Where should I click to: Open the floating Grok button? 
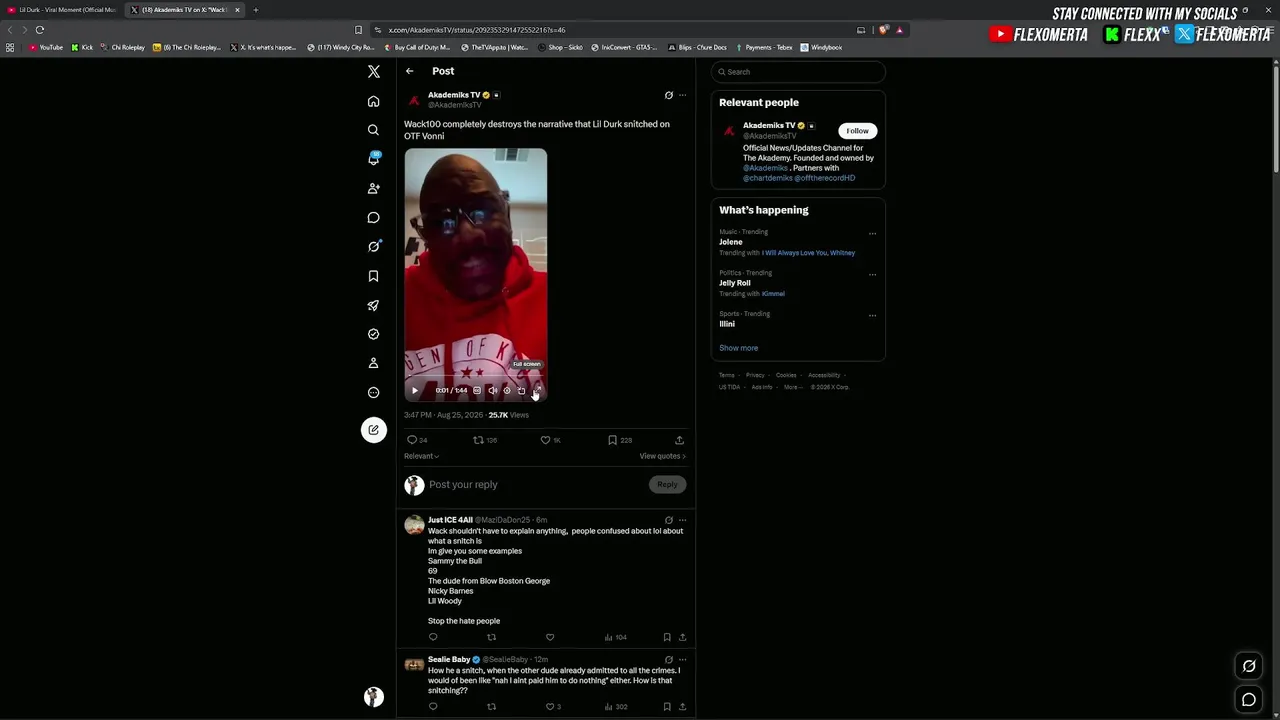pyautogui.click(x=1249, y=666)
